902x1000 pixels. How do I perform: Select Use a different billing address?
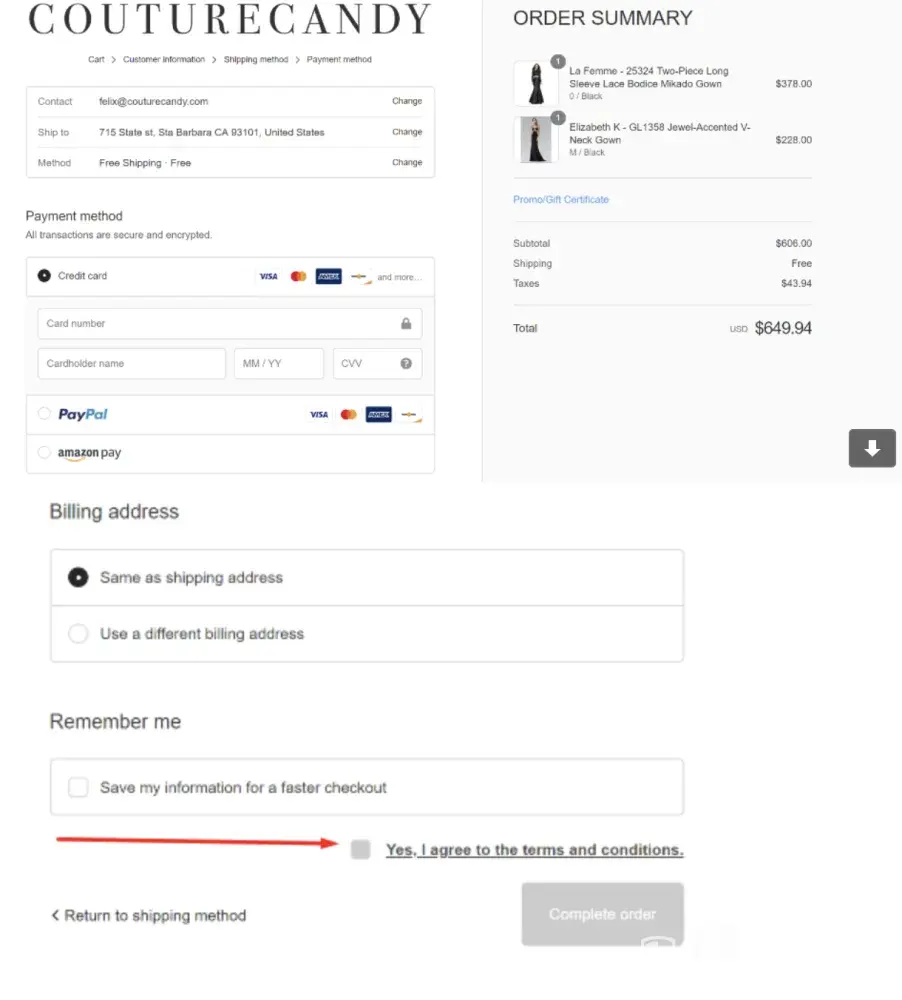pos(78,634)
